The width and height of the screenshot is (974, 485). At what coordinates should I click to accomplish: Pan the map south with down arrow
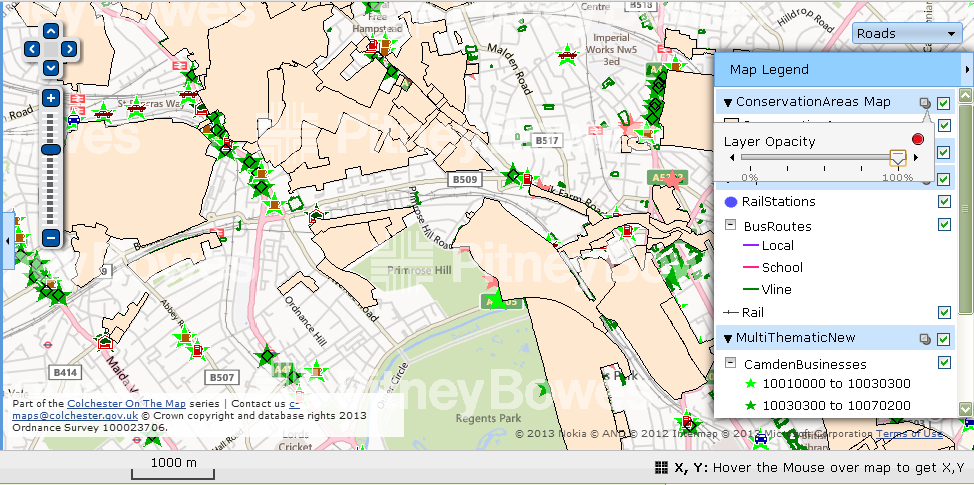pos(50,66)
